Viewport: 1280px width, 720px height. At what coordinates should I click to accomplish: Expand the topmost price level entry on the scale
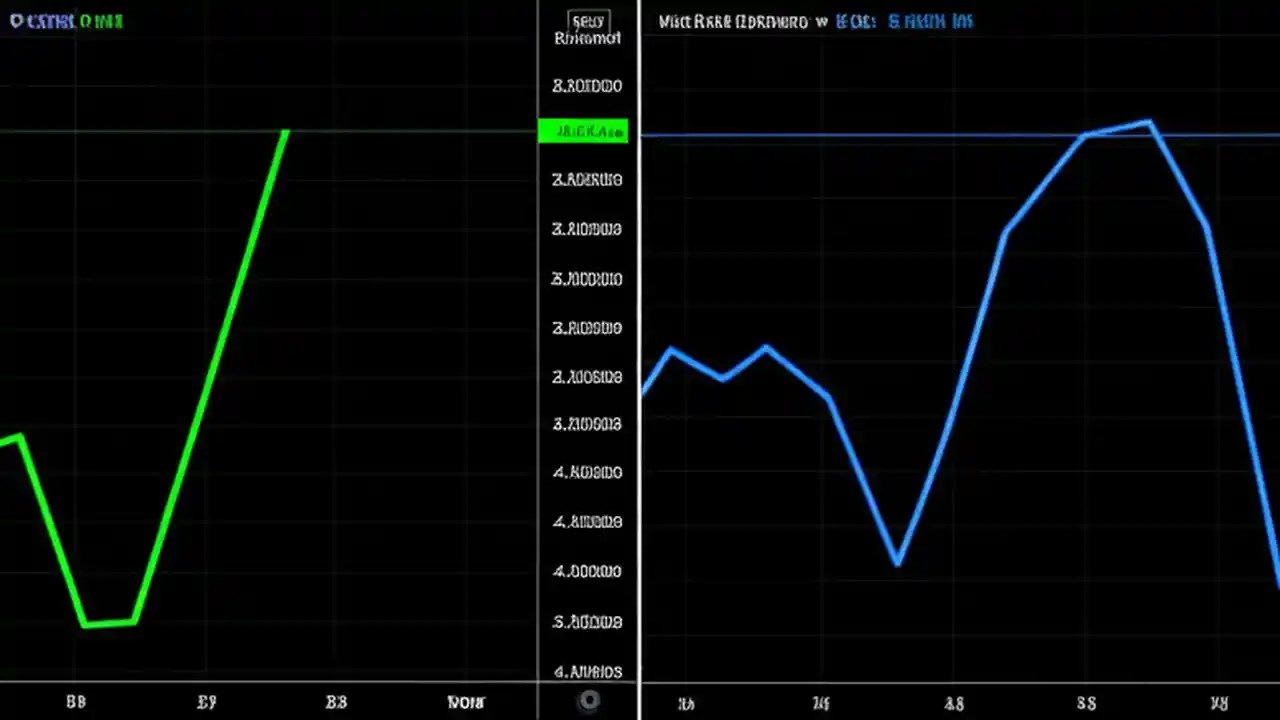click(x=587, y=86)
